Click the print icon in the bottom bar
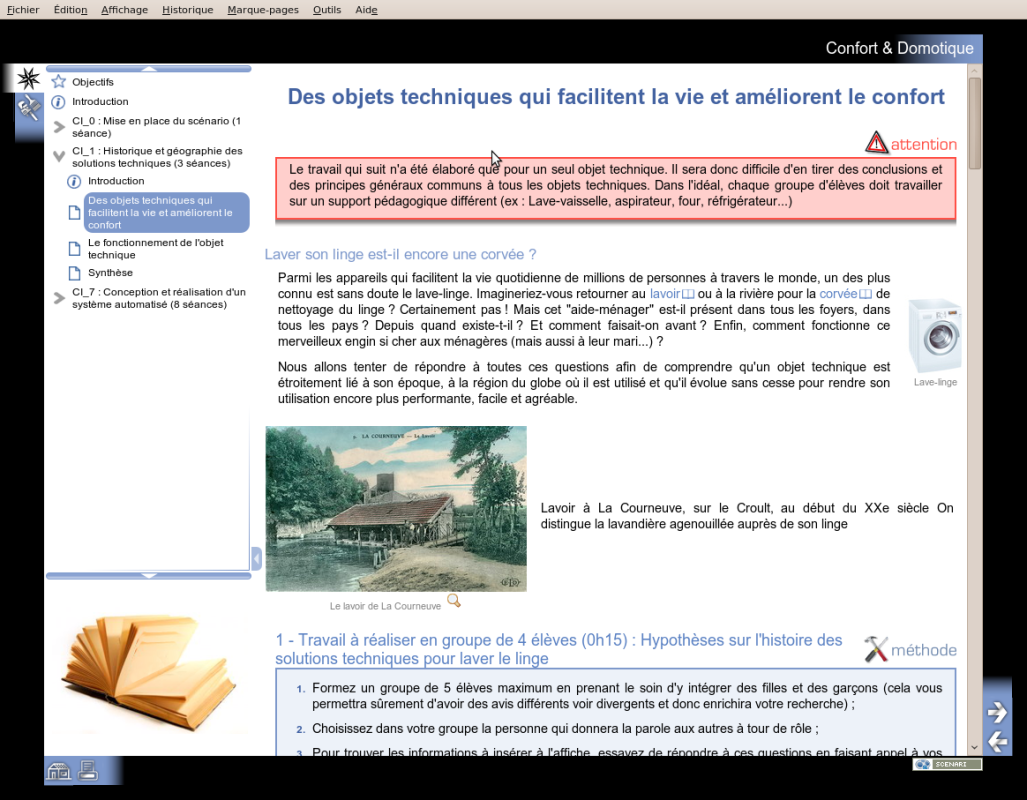The image size is (1027, 800). click(x=88, y=771)
